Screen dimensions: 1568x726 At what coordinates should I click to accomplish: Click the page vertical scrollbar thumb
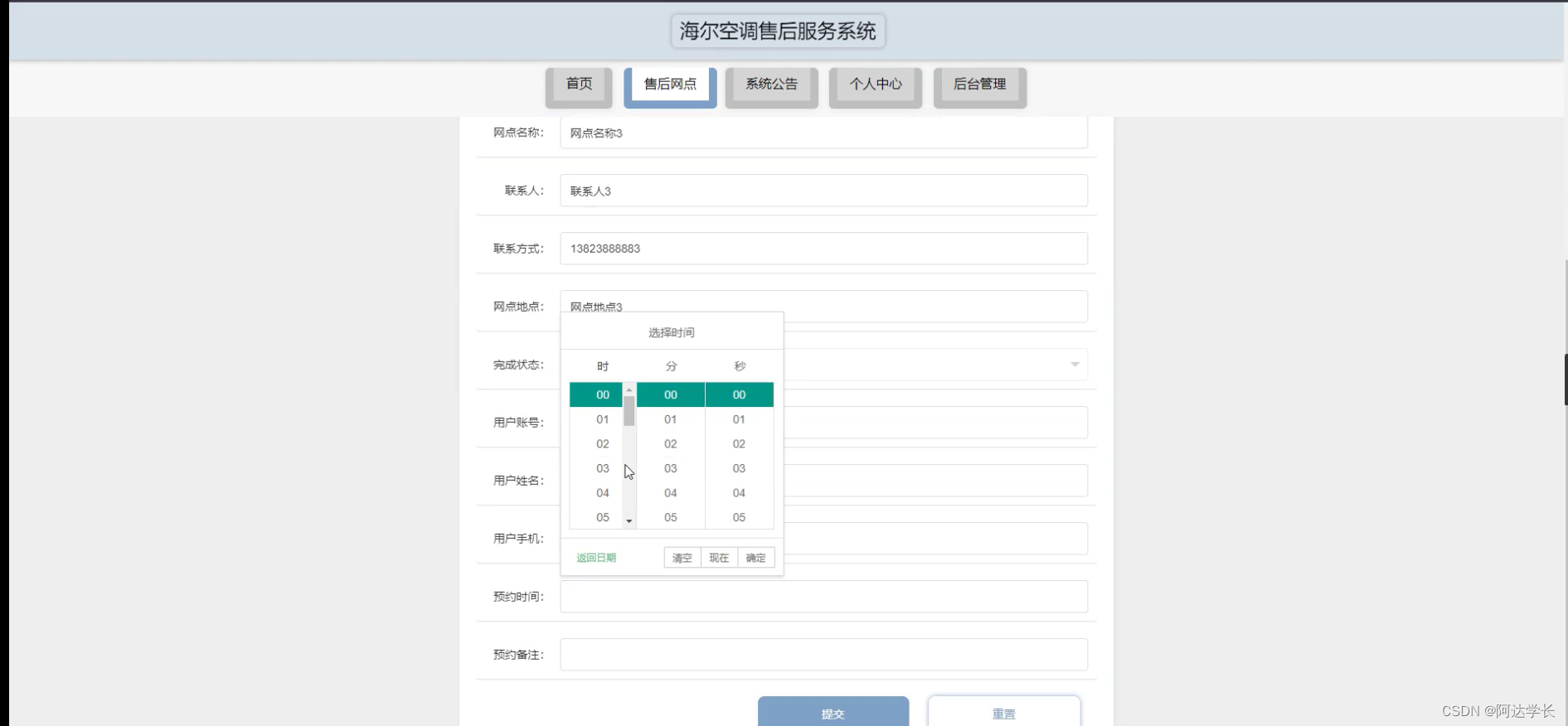(1566, 380)
